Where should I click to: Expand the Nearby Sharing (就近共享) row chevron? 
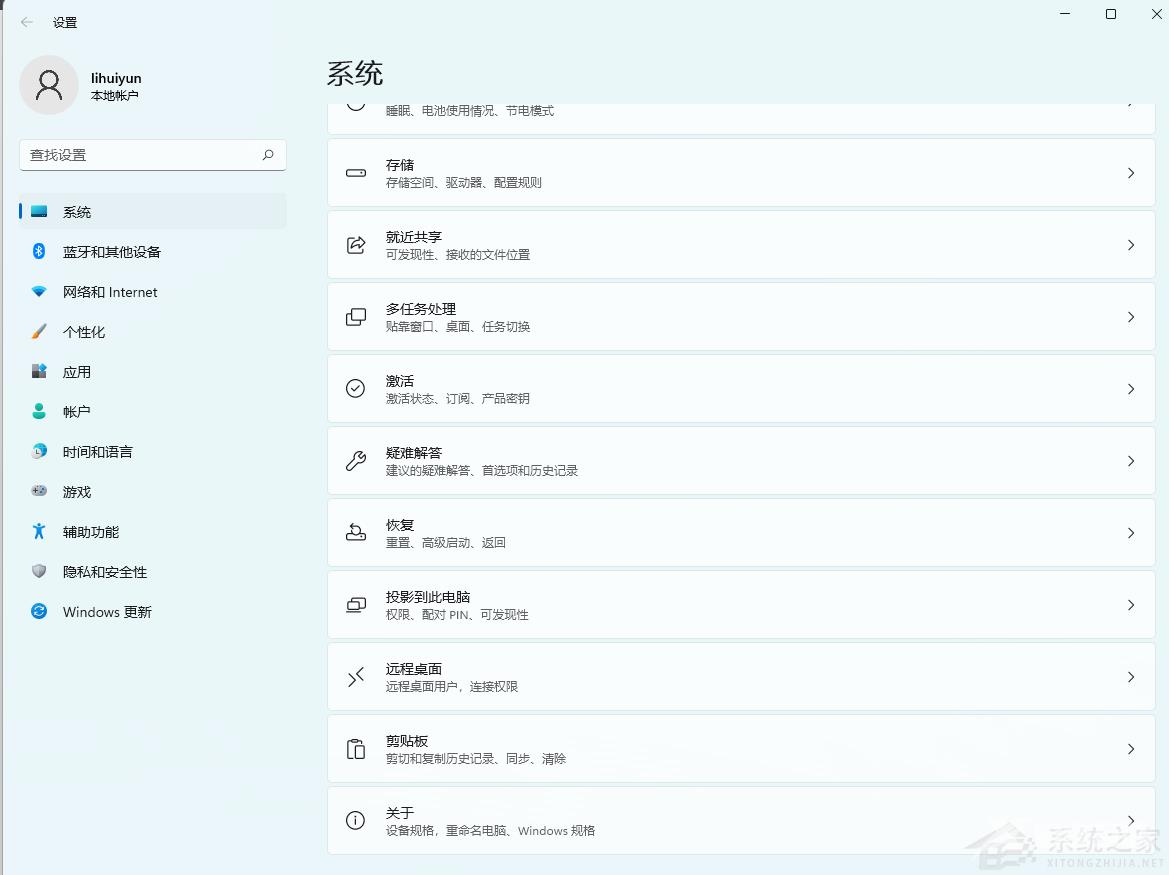[x=1130, y=244]
